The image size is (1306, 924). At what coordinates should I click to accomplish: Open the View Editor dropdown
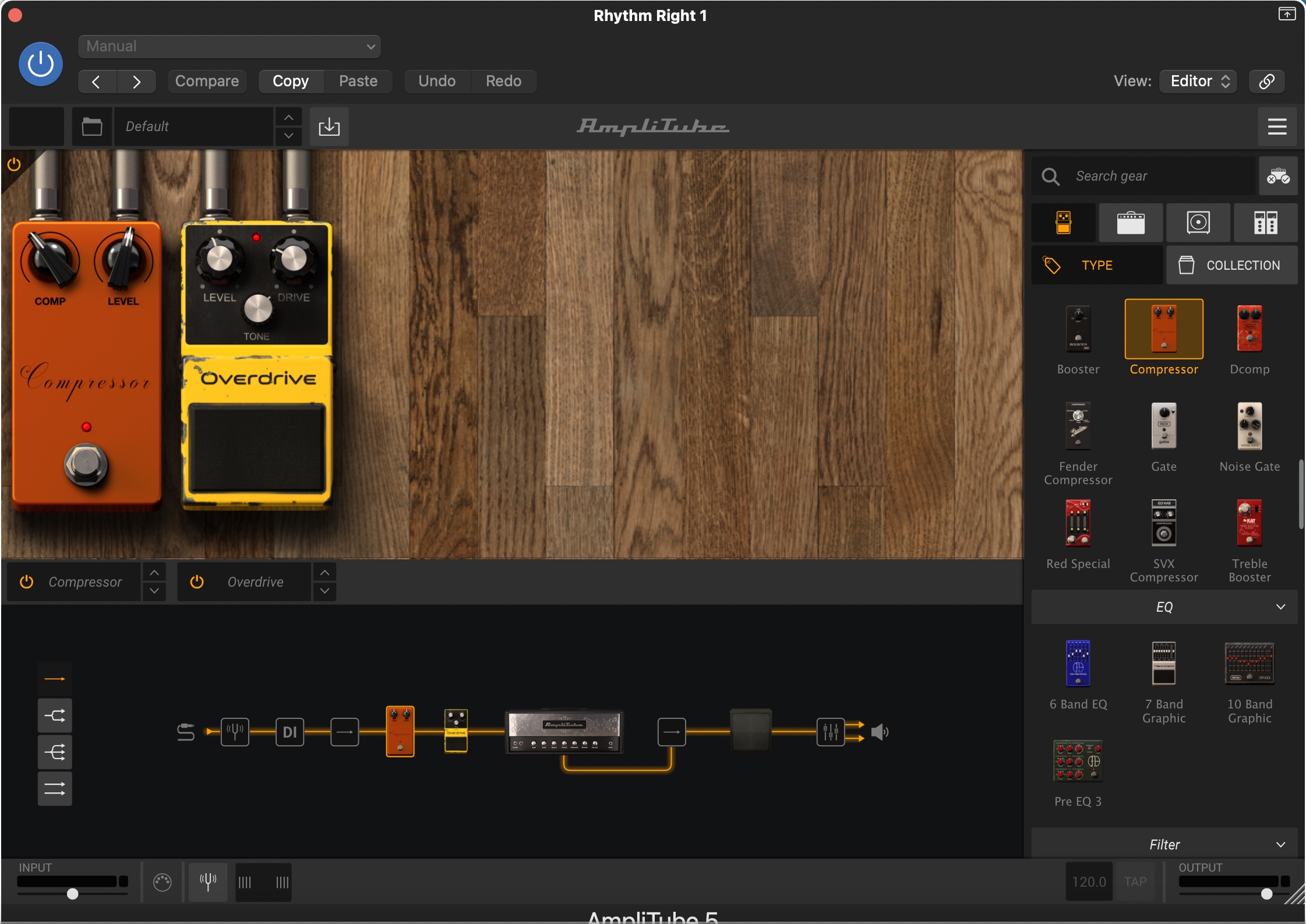[x=1199, y=82]
